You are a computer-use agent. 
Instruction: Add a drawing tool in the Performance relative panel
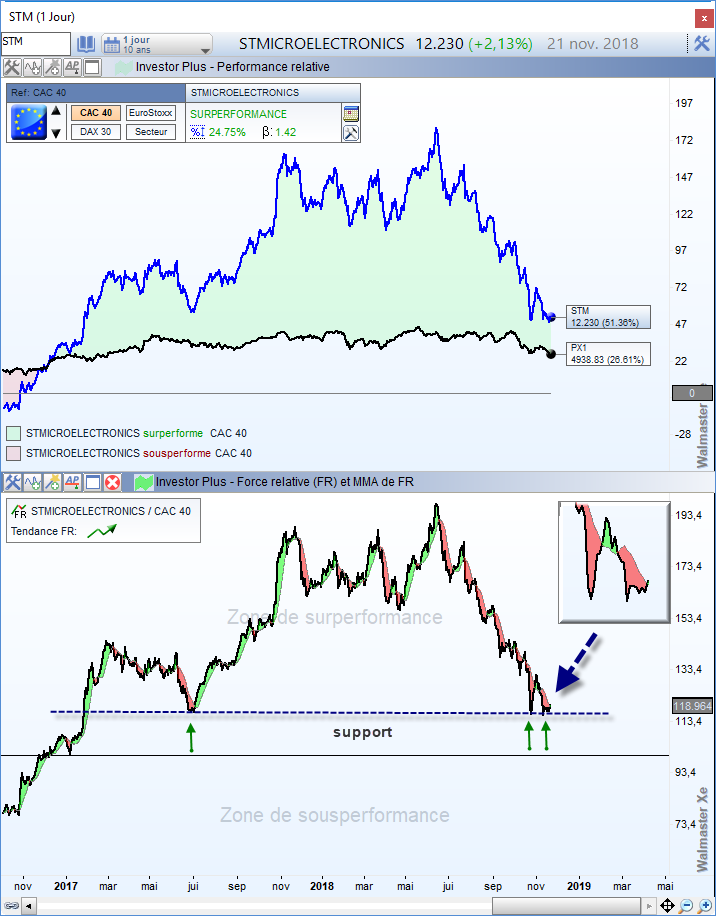52,67
